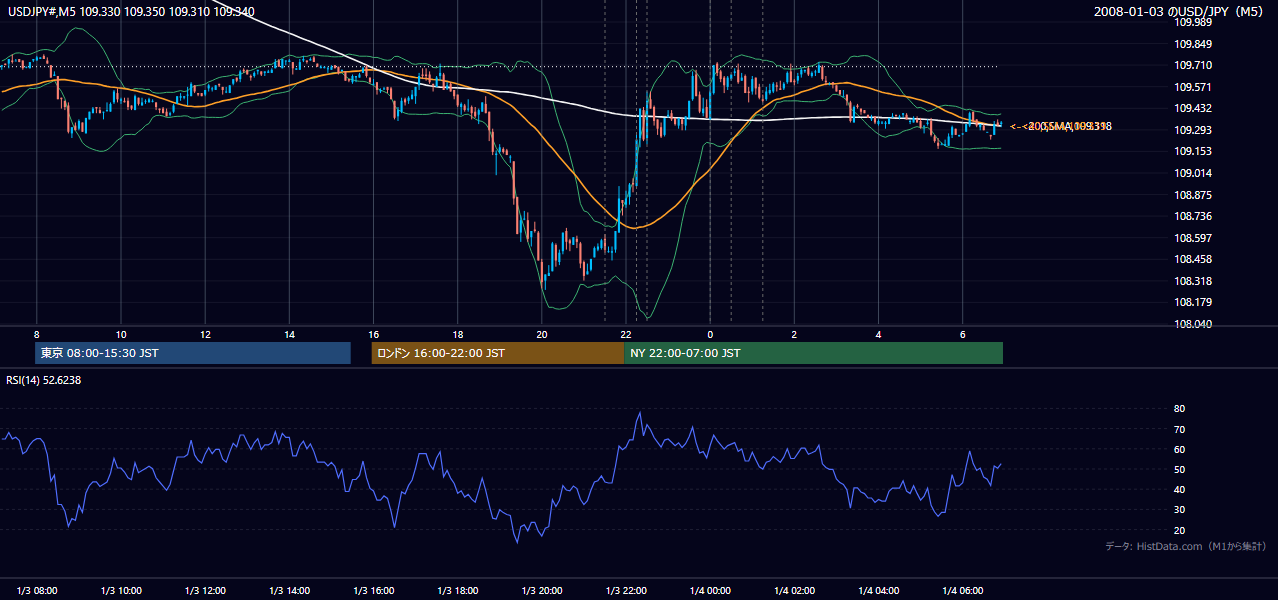
Task: Select the NY 22:00-07:00 JST session bar
Action: coord(813,353)
